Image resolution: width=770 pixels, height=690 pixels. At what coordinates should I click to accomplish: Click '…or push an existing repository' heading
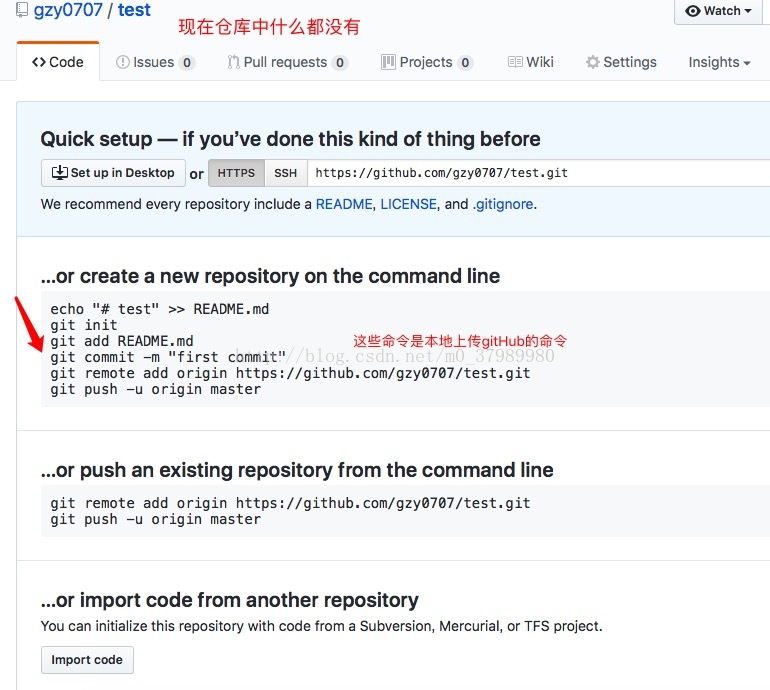[297, 470]
